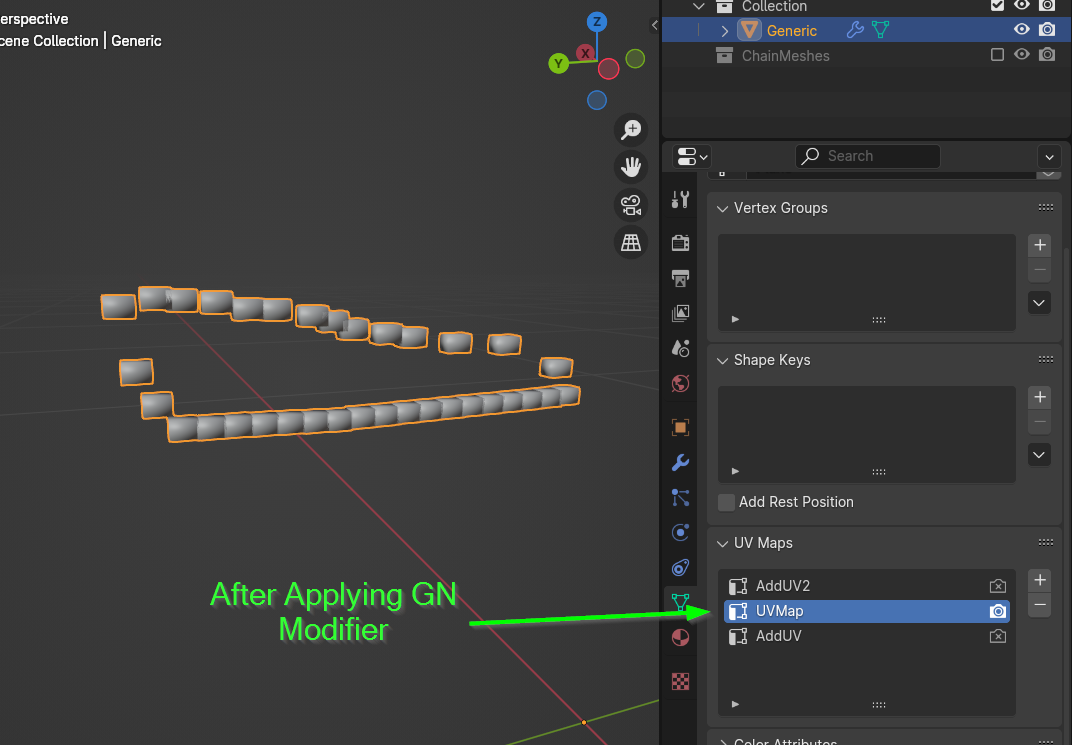Collapse the Vertex Groups panel
Viewport: 1072px width, 745px height.
tap(723, 208)
